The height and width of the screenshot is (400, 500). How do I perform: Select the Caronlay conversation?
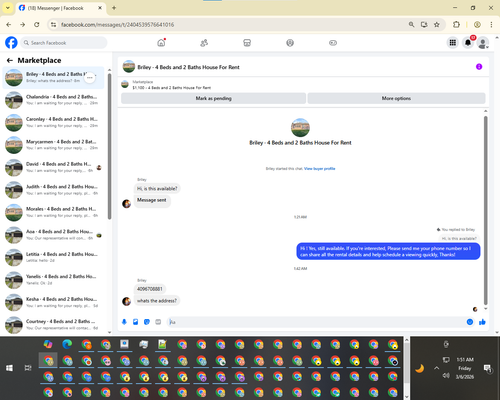53,122
